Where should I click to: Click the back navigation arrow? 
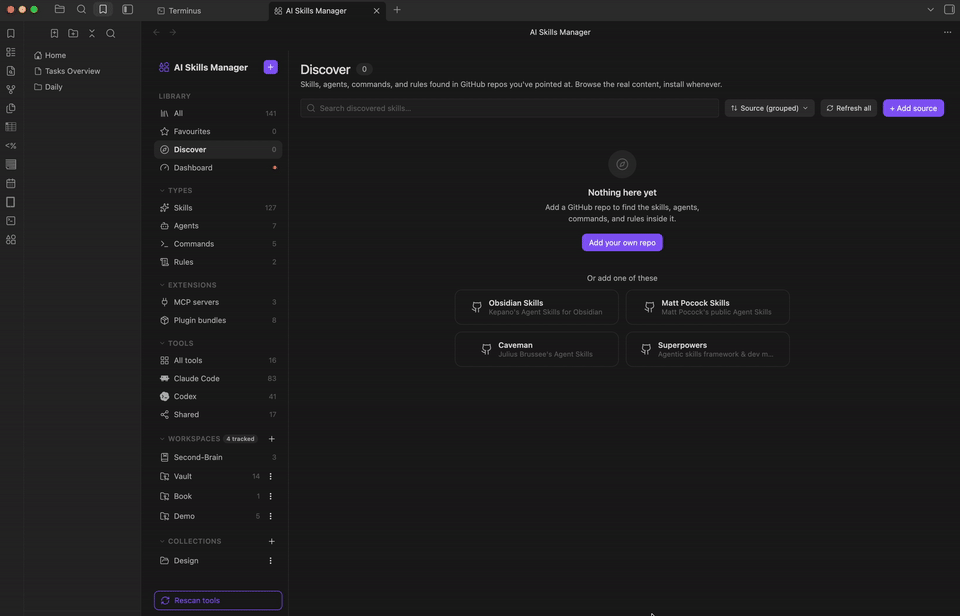(157, 32)
